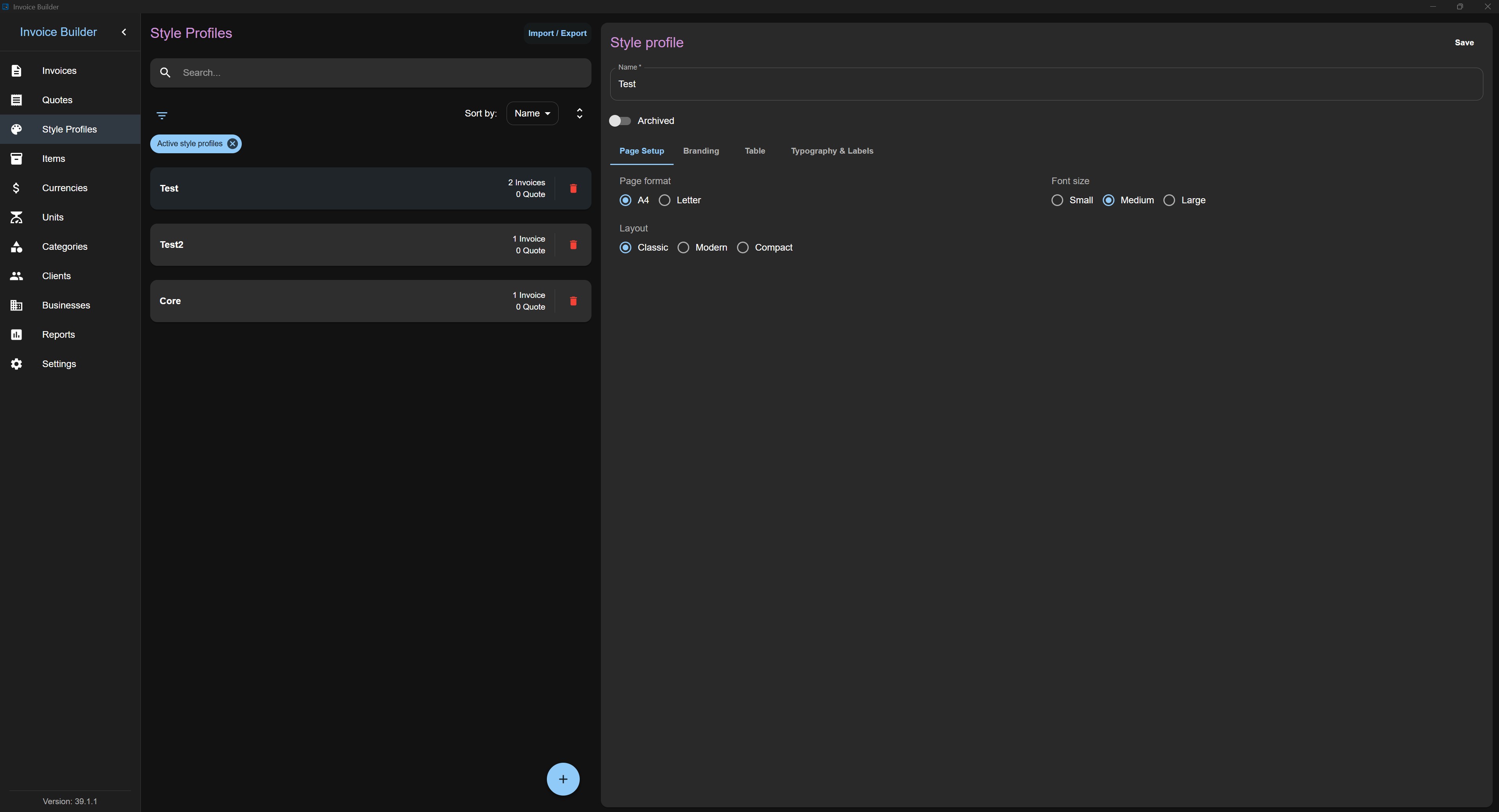Click the Clients people icon
This screenshot has height=812, width=1499.
click(16, 276)
